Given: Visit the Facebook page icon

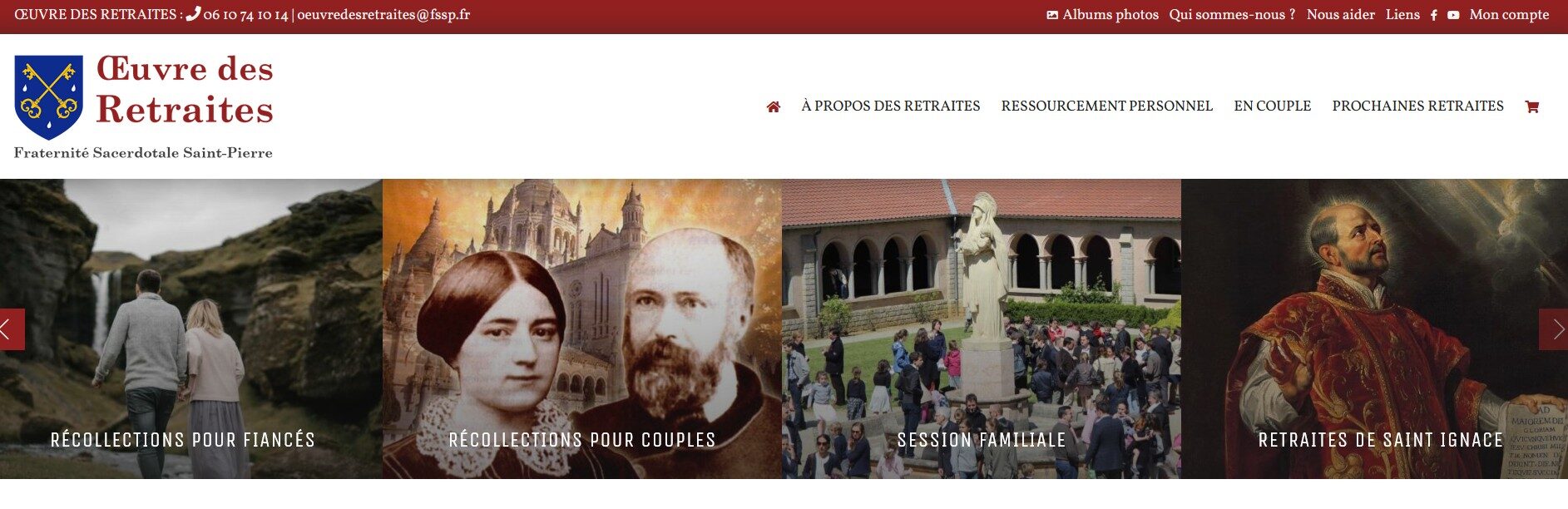Looking at the screenshot, I should click(1433, 15).
